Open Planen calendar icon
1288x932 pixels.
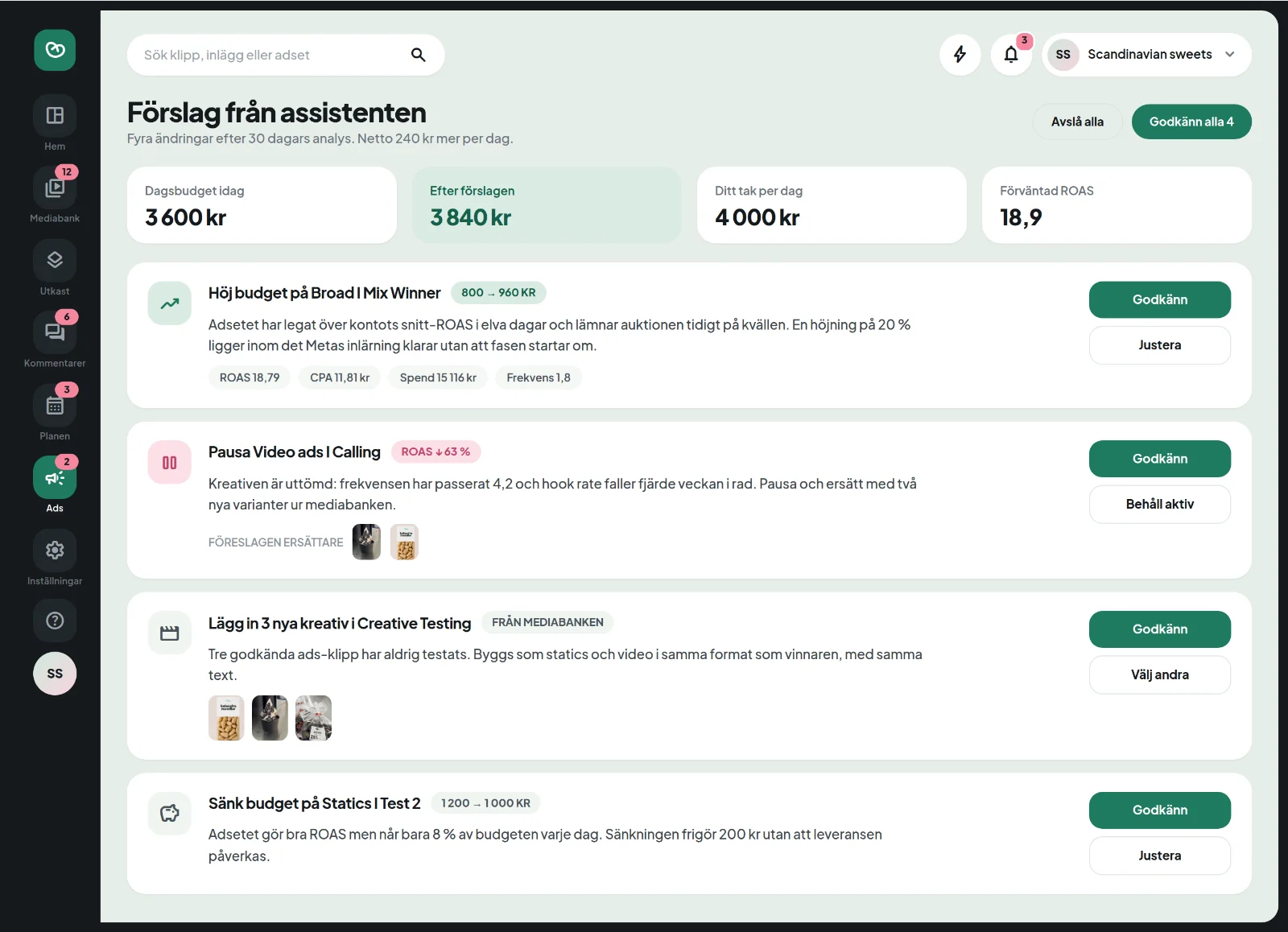[55, 406]
